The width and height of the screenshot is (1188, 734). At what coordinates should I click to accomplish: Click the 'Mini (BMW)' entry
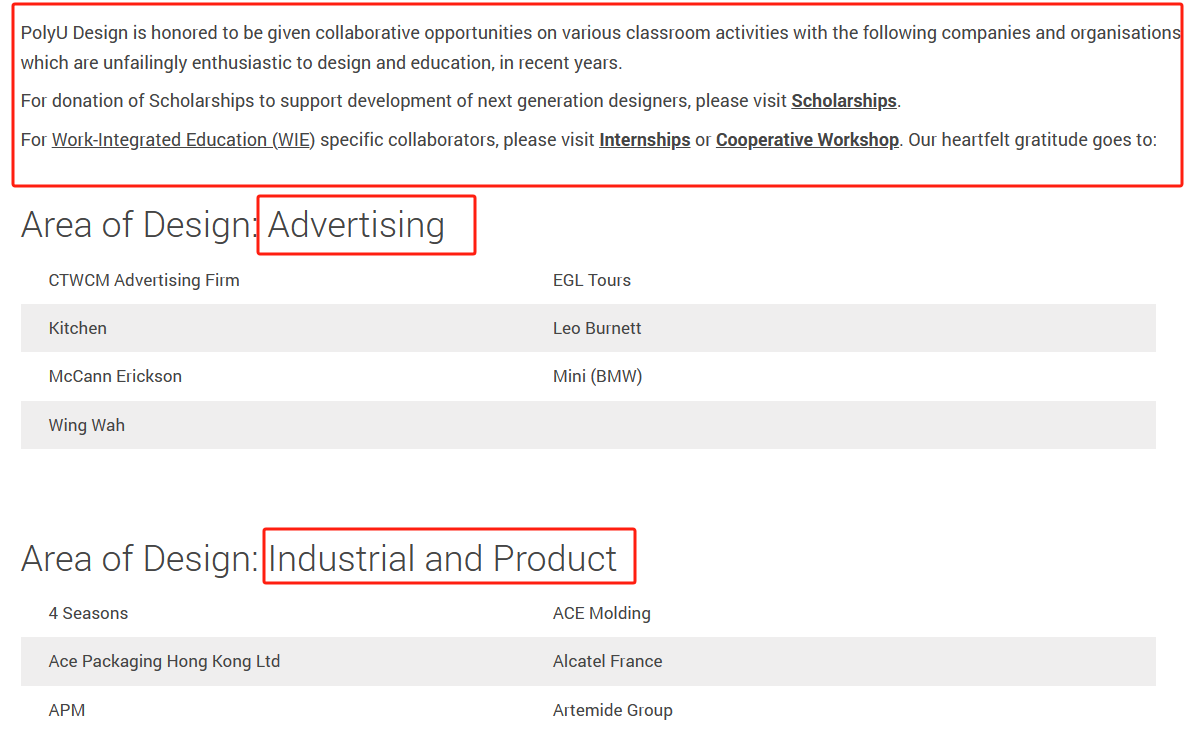598,376
